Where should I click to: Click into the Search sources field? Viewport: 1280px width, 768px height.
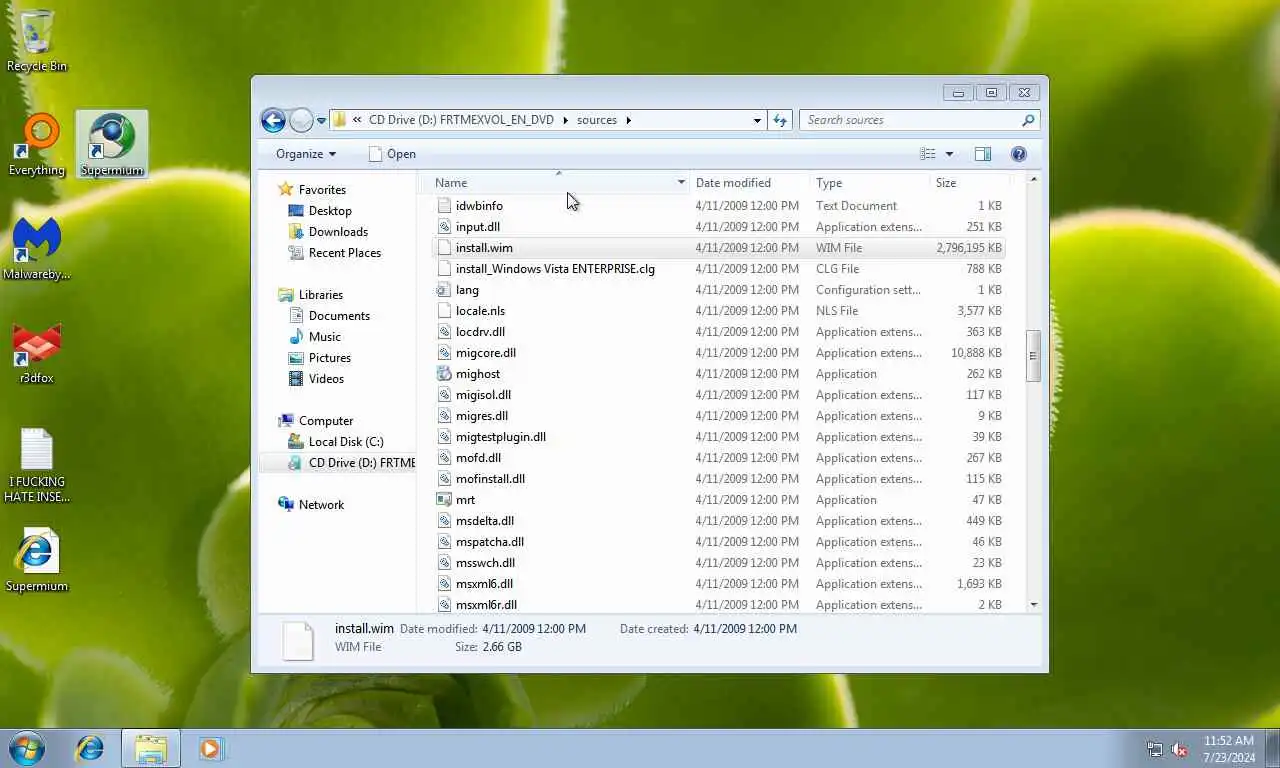pos(919,120)
